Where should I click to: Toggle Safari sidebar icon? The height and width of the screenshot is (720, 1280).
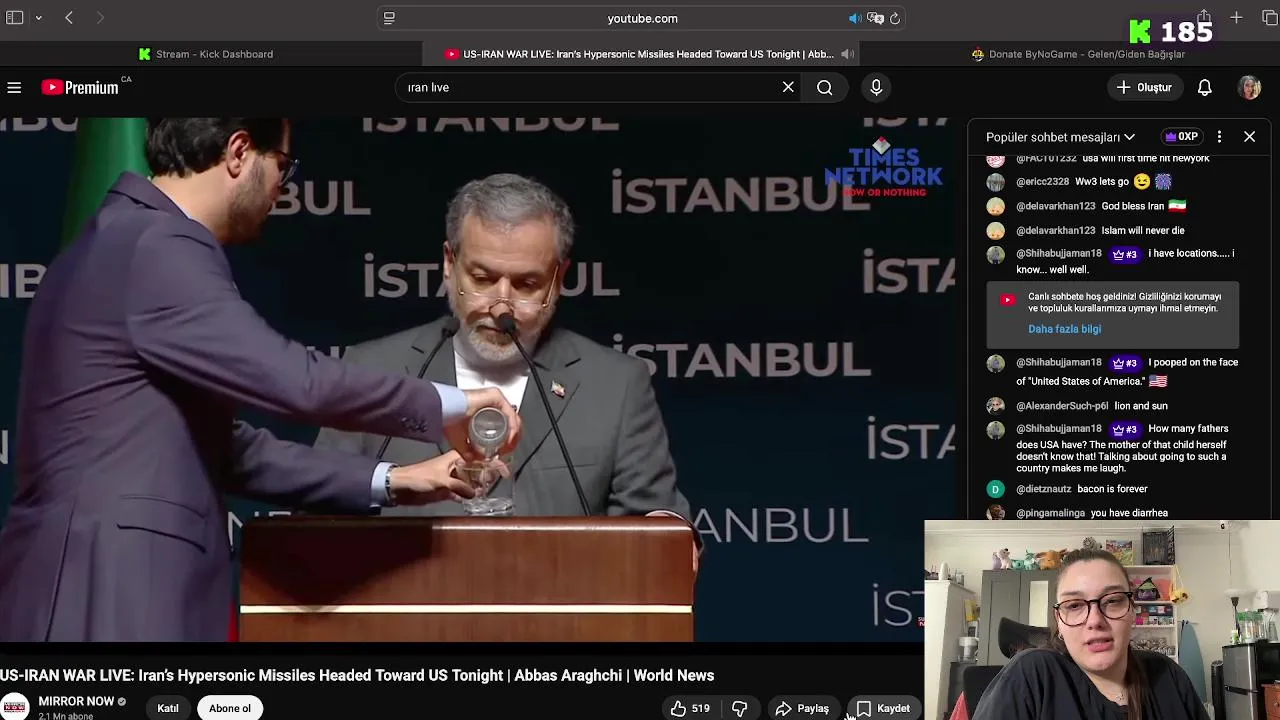[x=14, y=18]
